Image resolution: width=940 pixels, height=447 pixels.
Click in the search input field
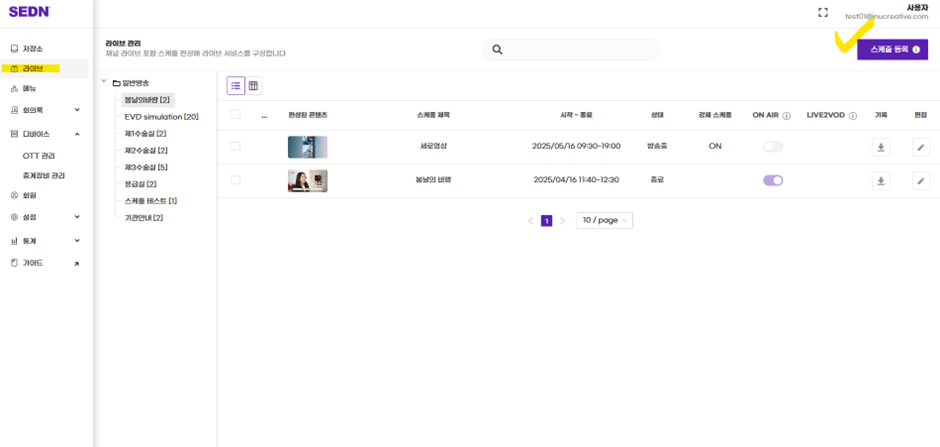(x=571, y=50)
